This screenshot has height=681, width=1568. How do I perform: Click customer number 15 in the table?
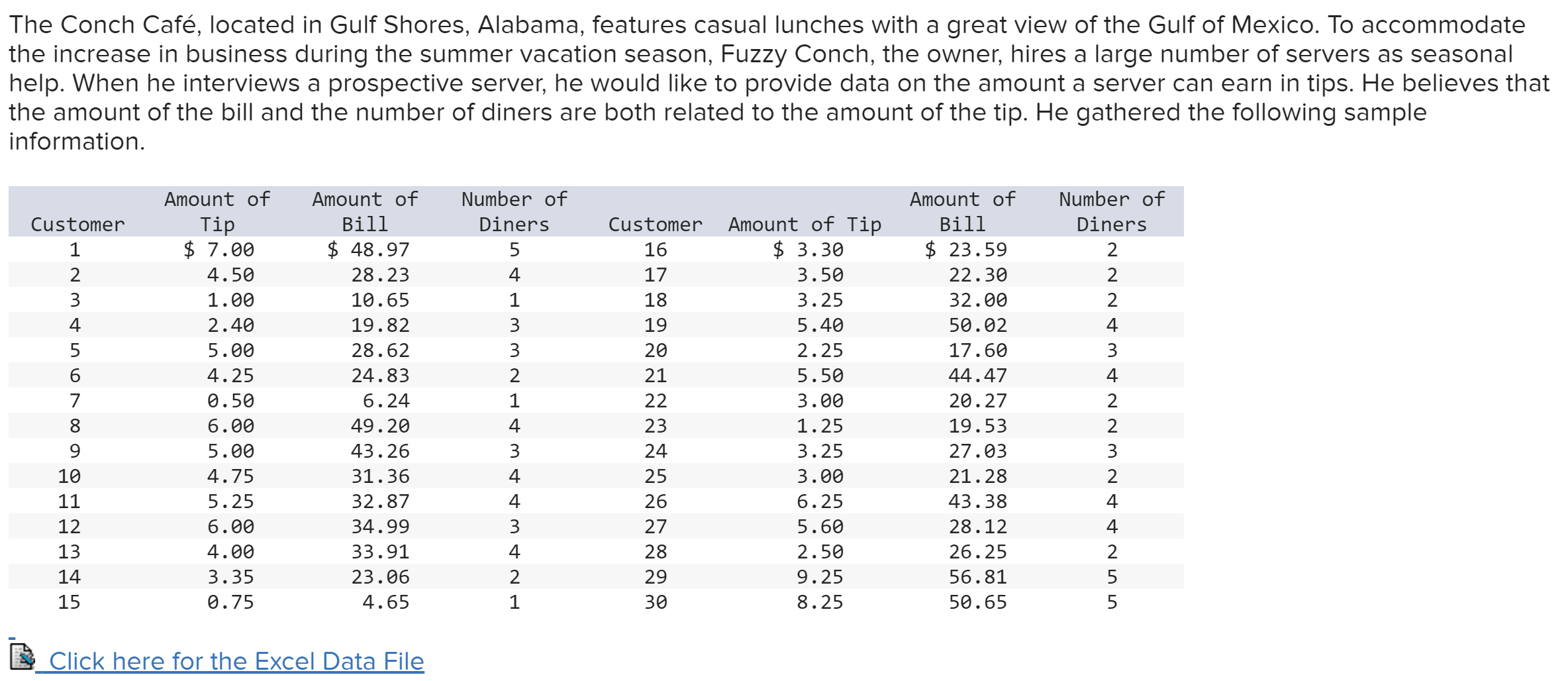tap(69, 602)
